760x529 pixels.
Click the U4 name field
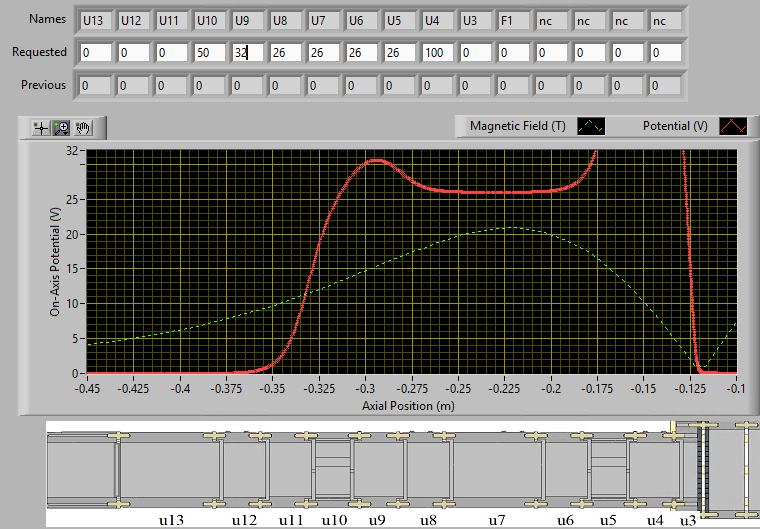click(438, 21)
